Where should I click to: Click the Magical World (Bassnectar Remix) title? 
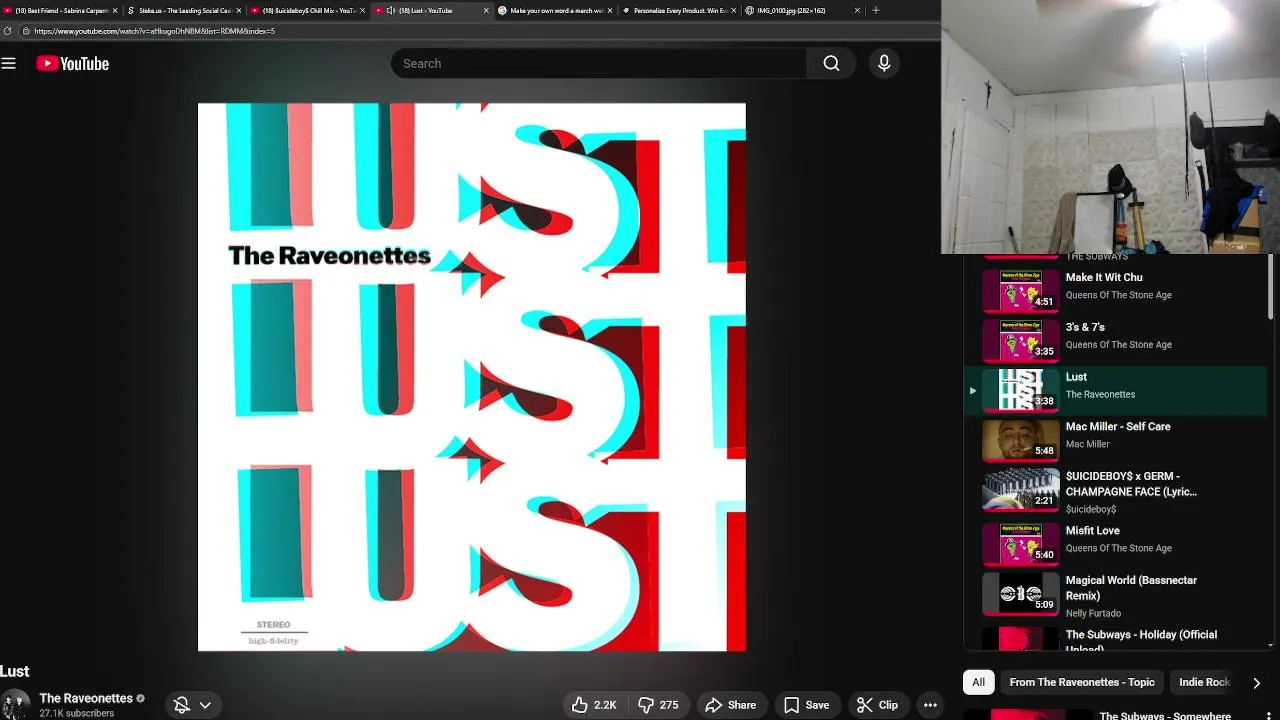point(1131,588)
